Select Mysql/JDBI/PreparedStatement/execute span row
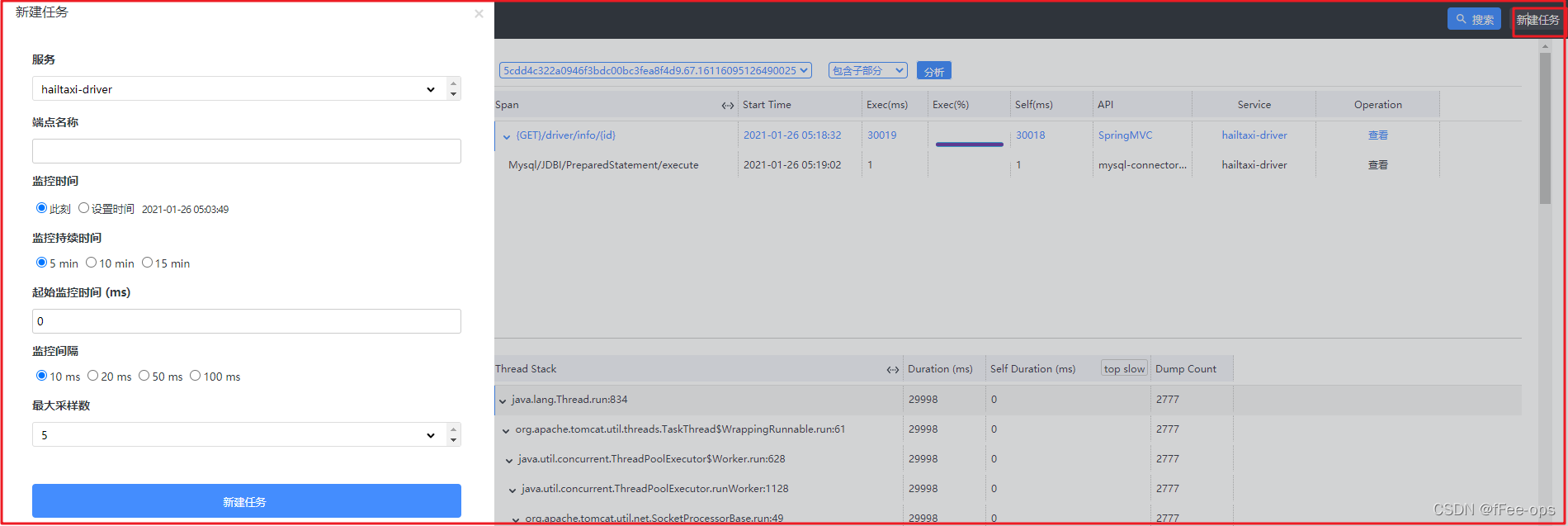The image size is (1568, 526). click(603, 165)
